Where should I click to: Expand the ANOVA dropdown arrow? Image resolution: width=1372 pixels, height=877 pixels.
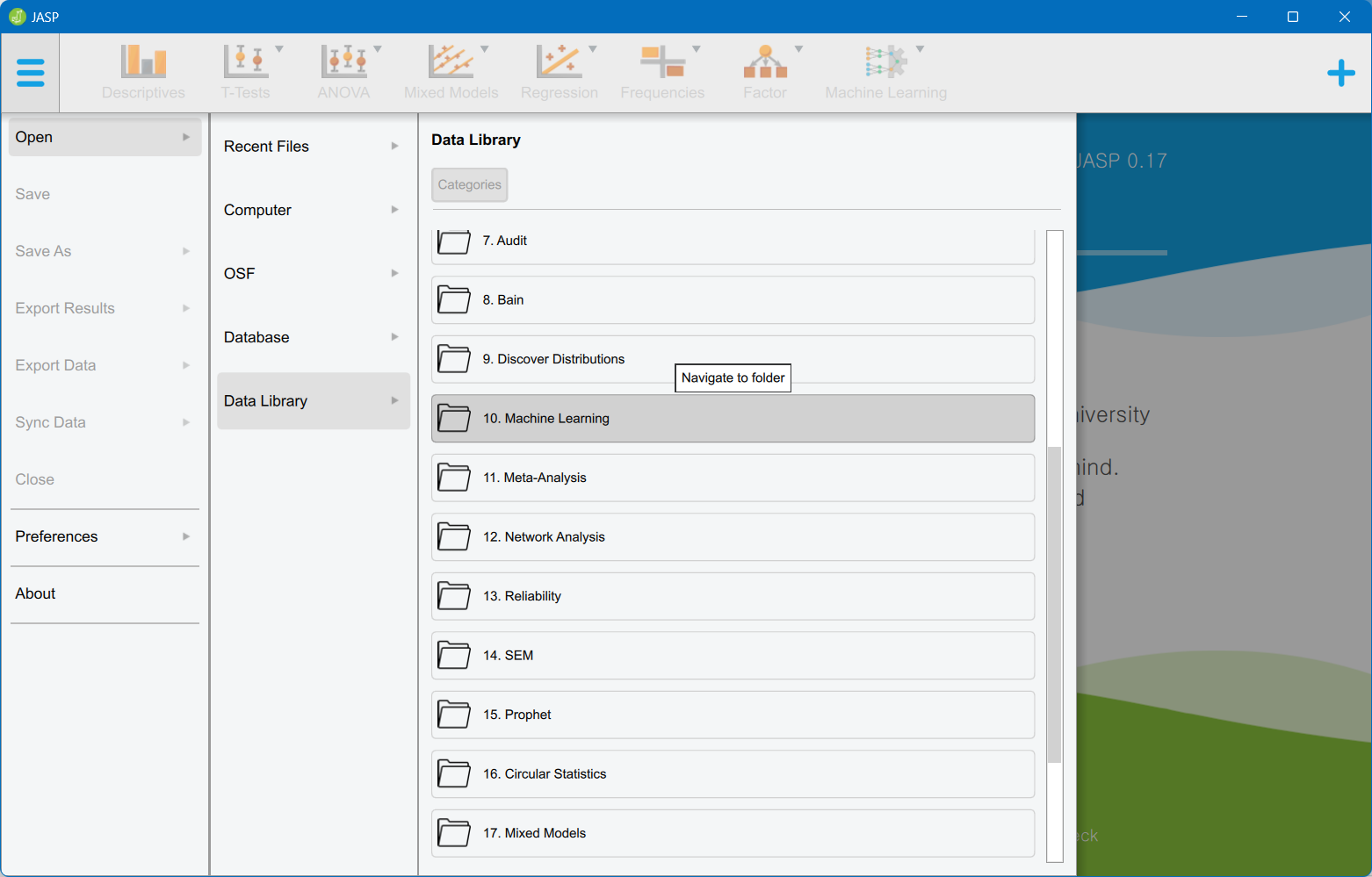point(378,49)
